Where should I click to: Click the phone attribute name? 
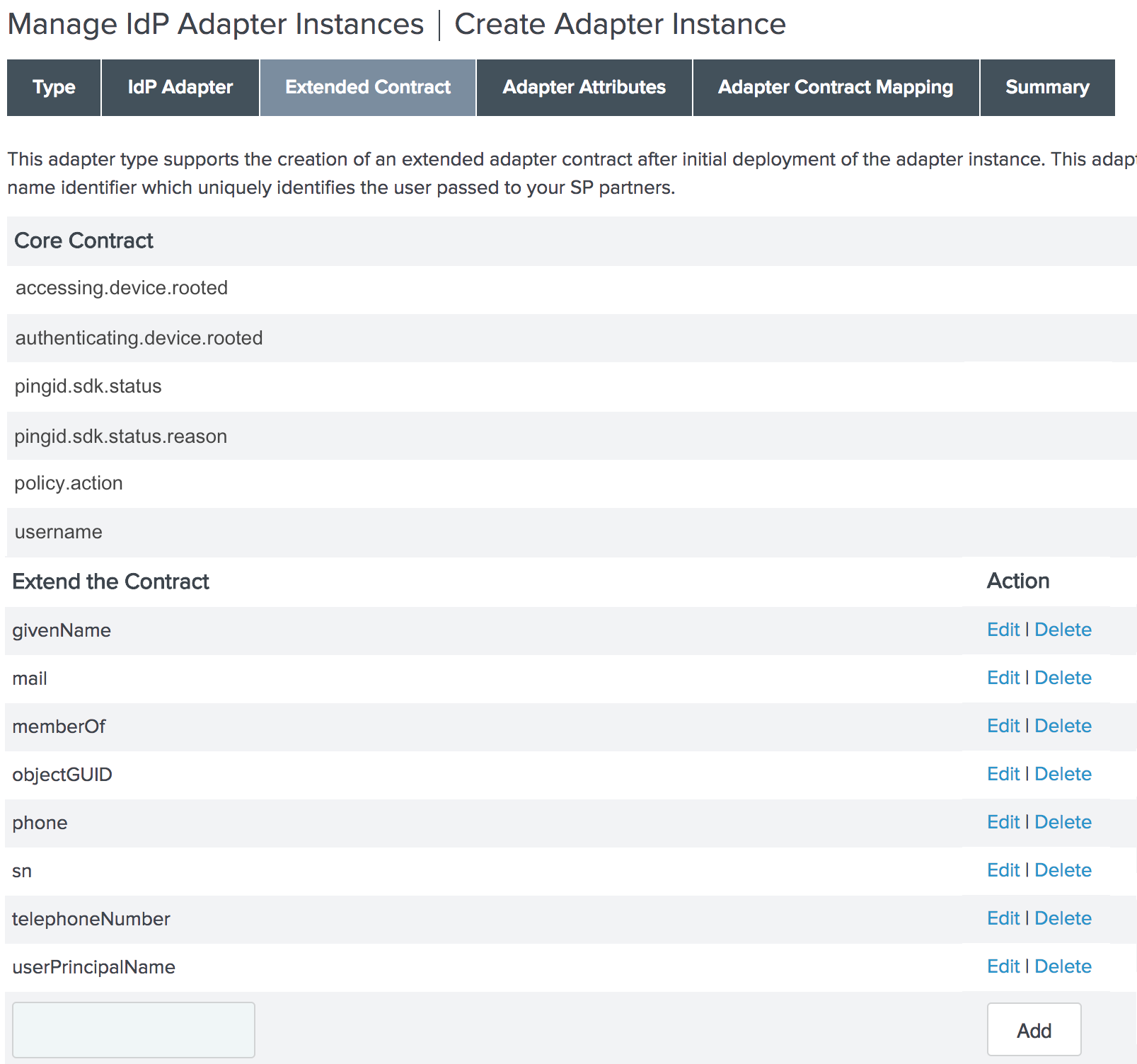40,823
